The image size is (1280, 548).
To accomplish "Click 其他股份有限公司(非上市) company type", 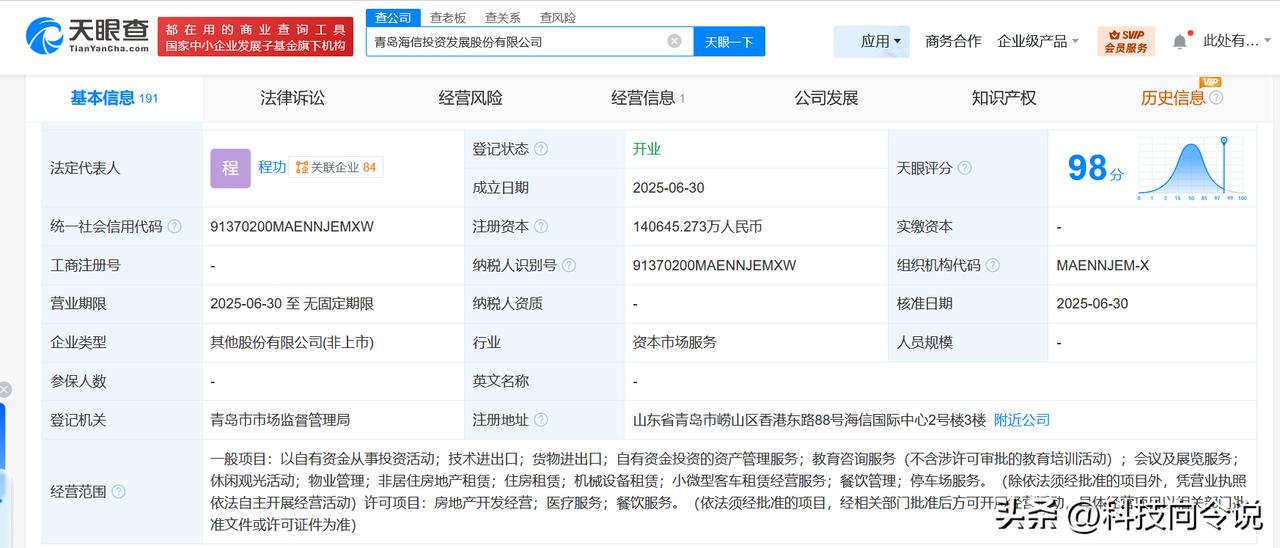I will point(292,342).
